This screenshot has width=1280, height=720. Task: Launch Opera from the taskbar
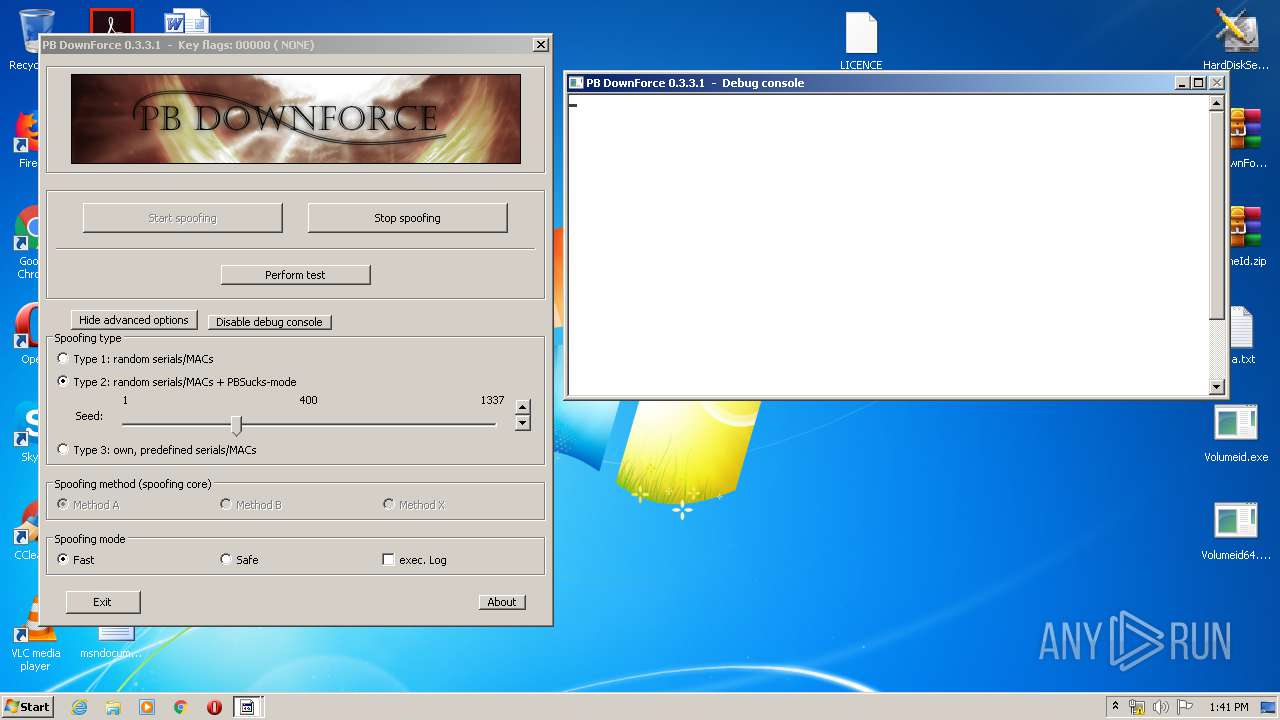coord(214,707)
